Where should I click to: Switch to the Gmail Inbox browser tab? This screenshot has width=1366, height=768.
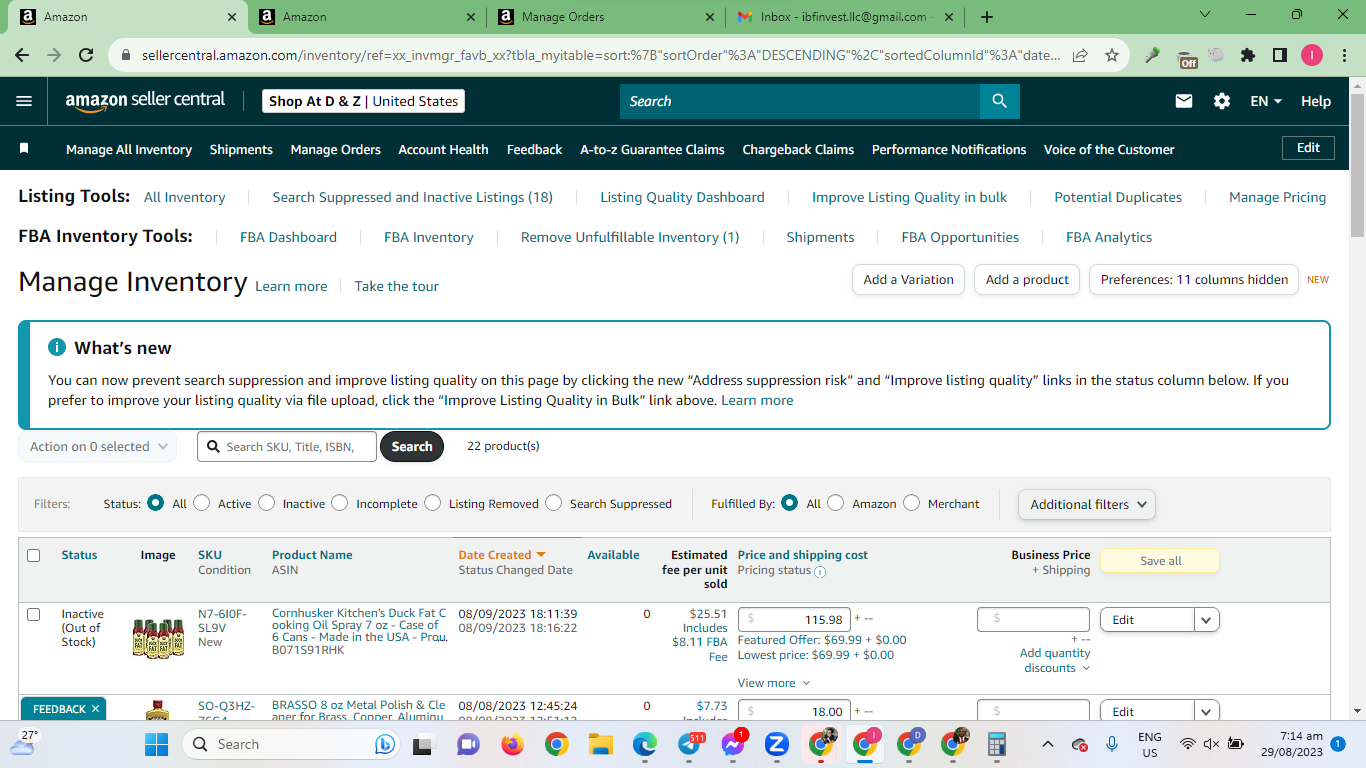(x=846, y=17)
